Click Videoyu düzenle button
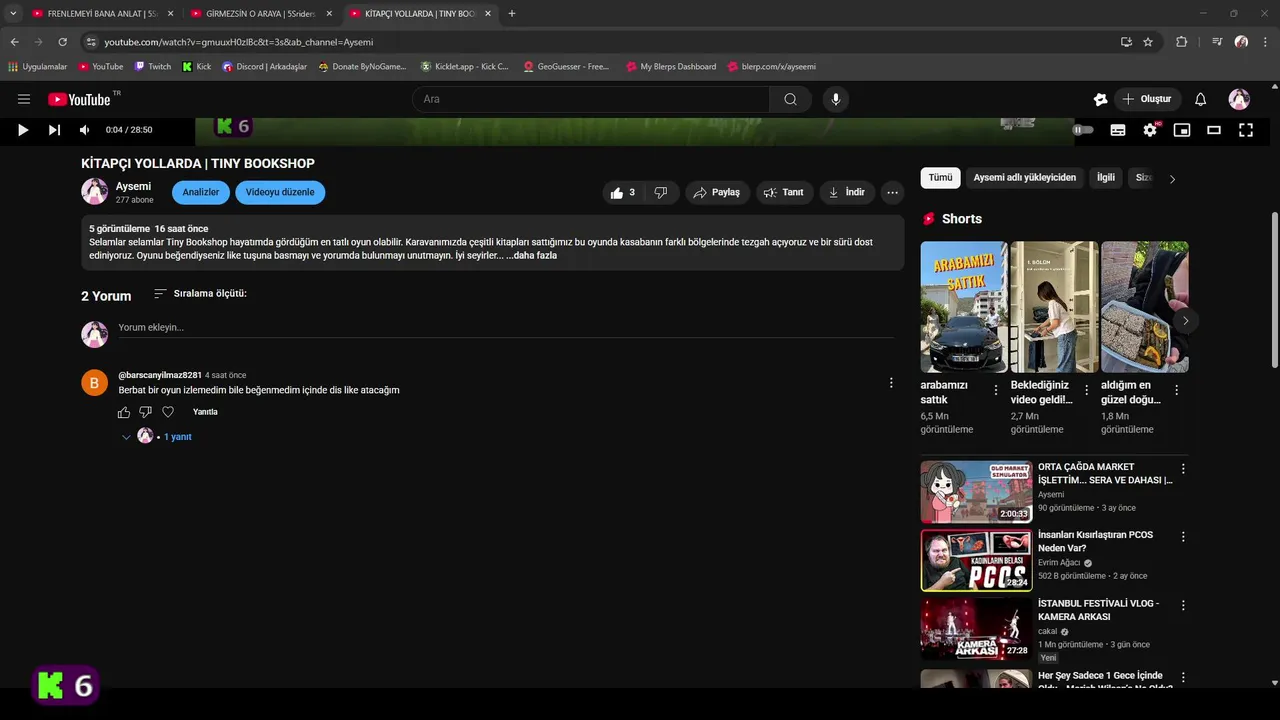The height and width of the screenshot is (720, 1280). [280, 192]
